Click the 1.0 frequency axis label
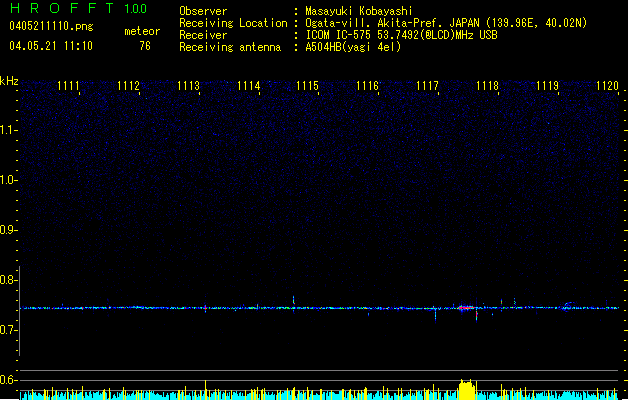This screenshot has width=629, height=400. coord(8,180)
